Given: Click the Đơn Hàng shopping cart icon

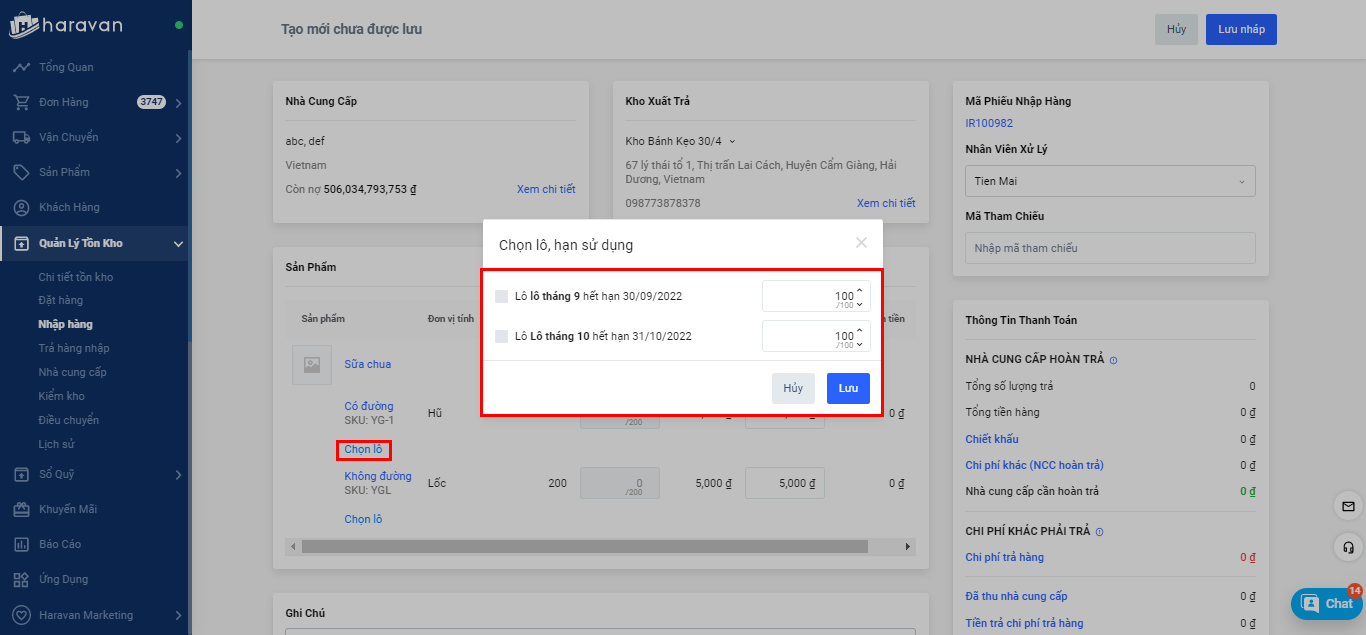Looking at the screenshot, I should (x=21, y=102).
